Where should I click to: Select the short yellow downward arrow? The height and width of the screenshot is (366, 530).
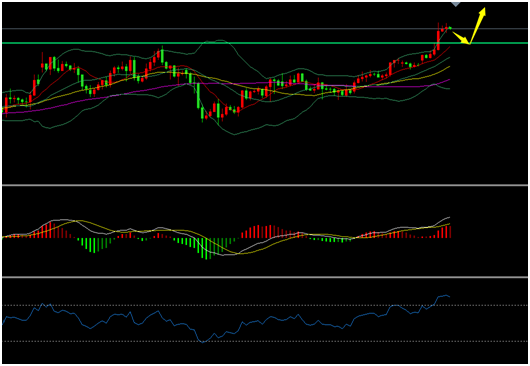461,38
